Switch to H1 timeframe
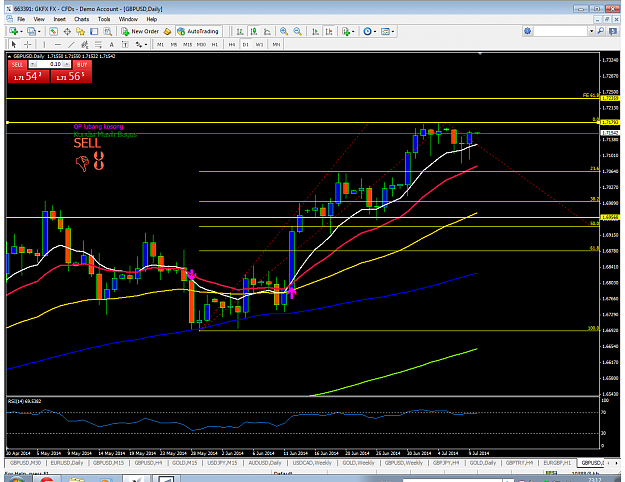 [215, 45]
